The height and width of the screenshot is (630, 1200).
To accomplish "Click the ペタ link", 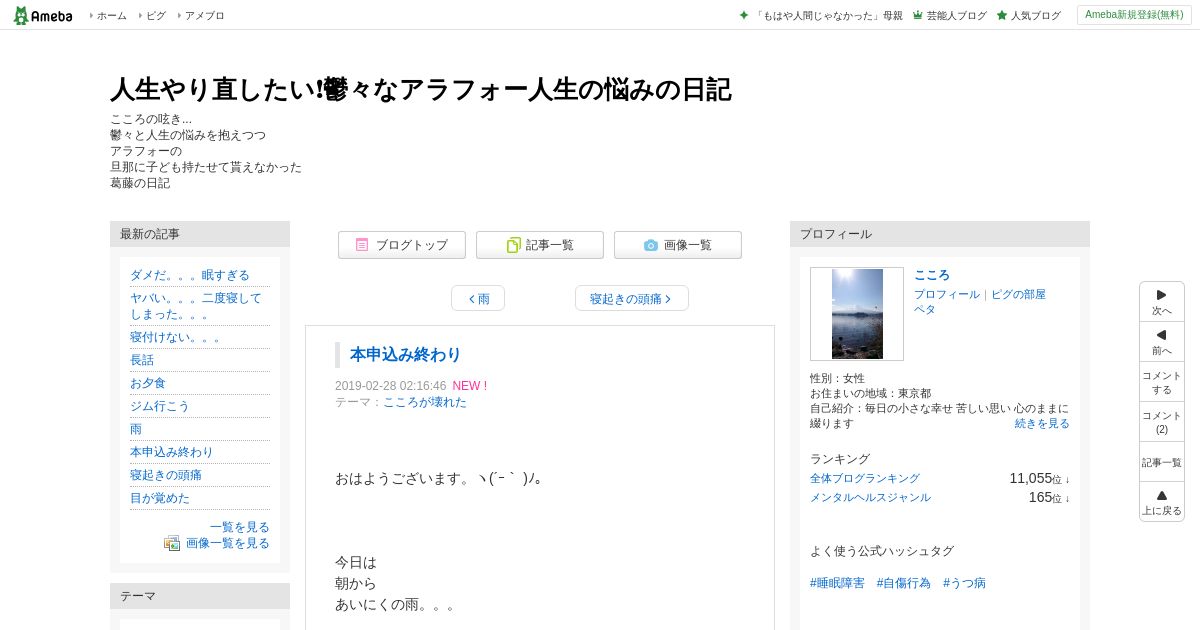I will pos(925,310).
